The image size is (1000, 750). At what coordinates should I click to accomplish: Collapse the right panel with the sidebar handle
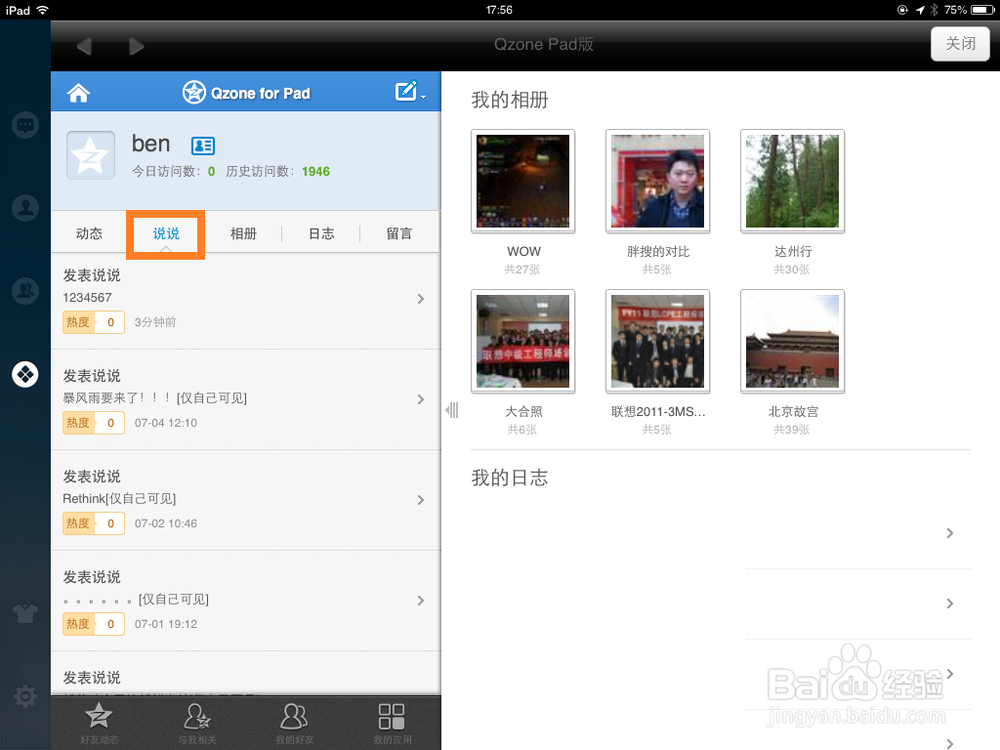click(451, 410)
